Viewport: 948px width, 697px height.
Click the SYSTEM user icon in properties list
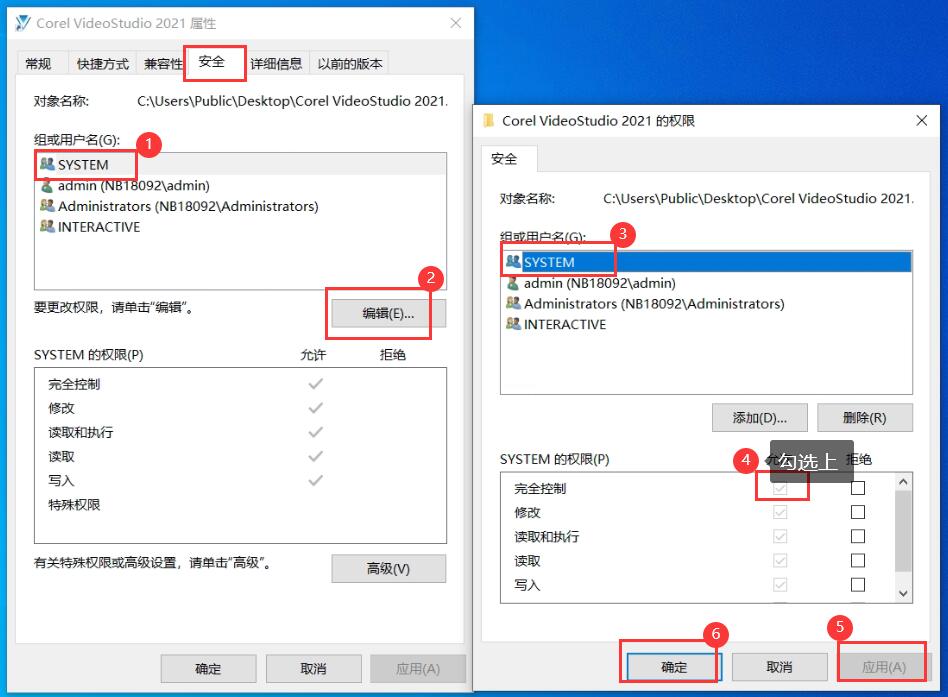(x=47, y=164)
